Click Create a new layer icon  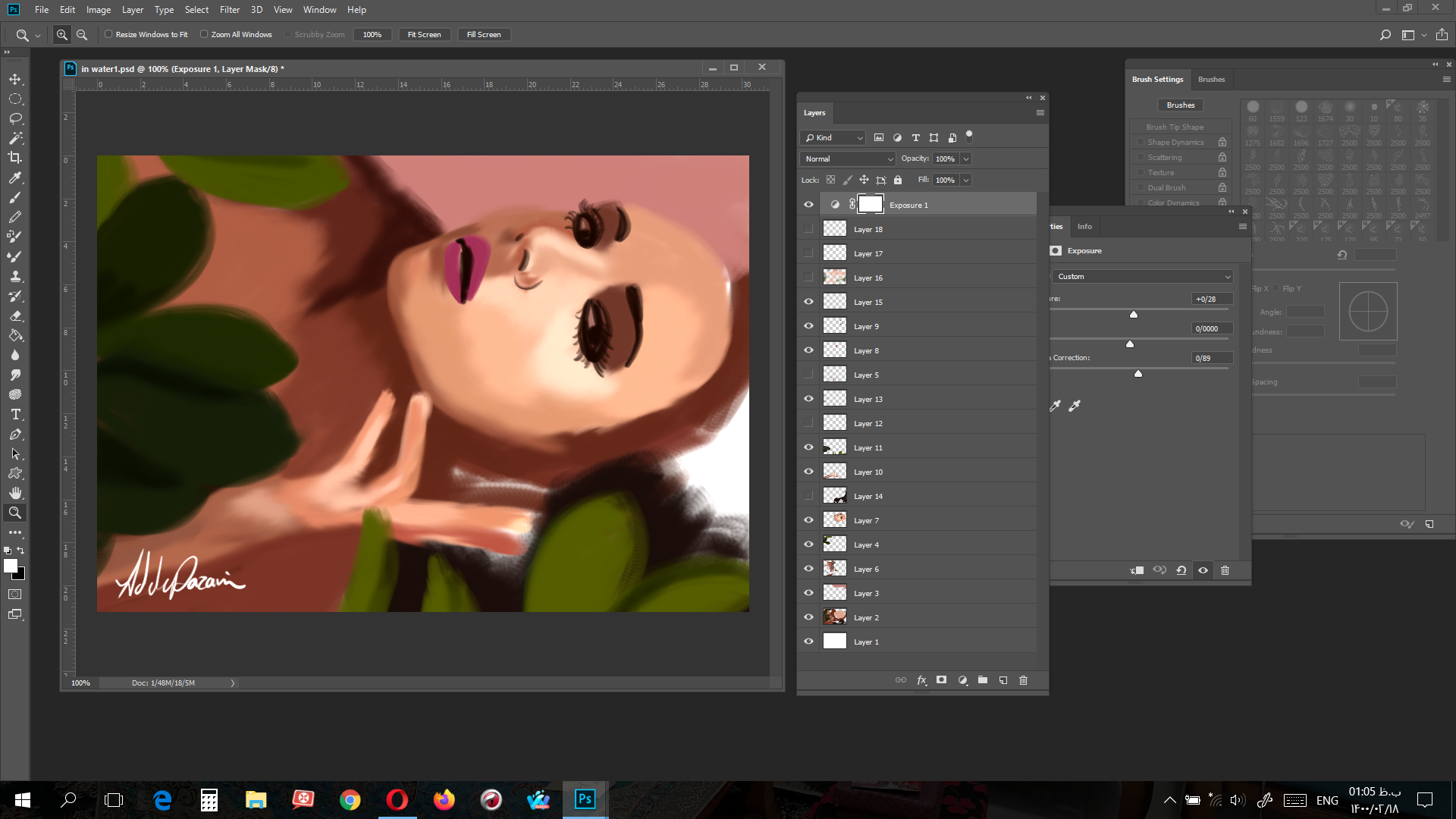click(x=1003, y=680)
